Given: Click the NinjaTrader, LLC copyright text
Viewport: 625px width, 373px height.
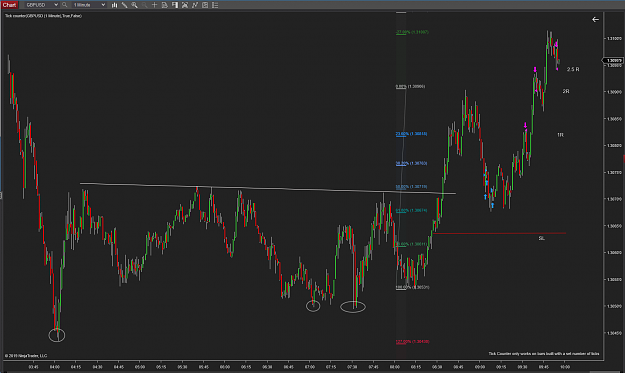Looking at the screenshot, I should pos(26,355).
